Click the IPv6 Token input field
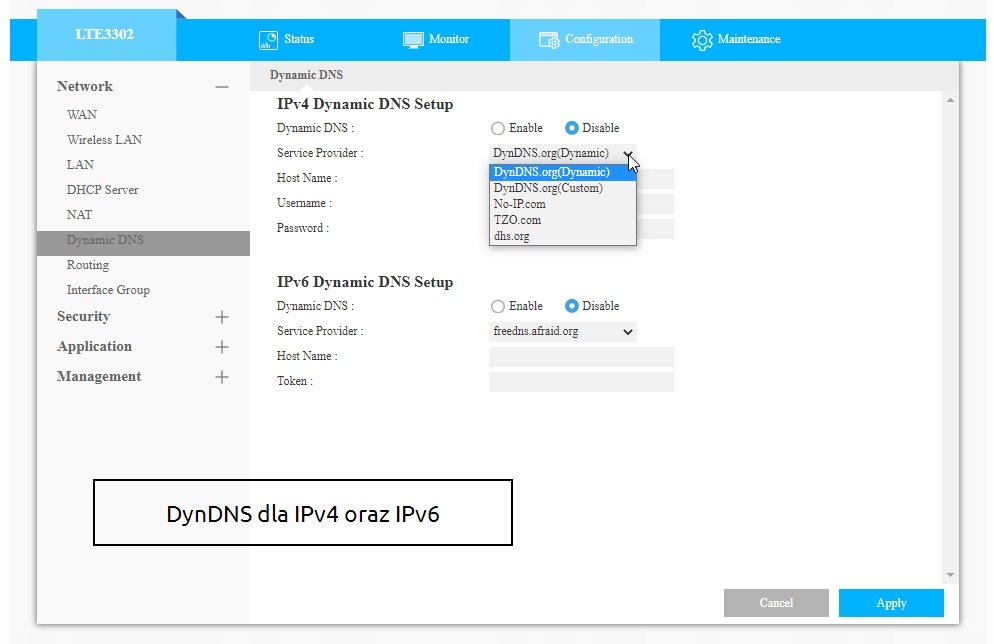The height and width of the screenshot is (644, 994). tap(581, 382)
